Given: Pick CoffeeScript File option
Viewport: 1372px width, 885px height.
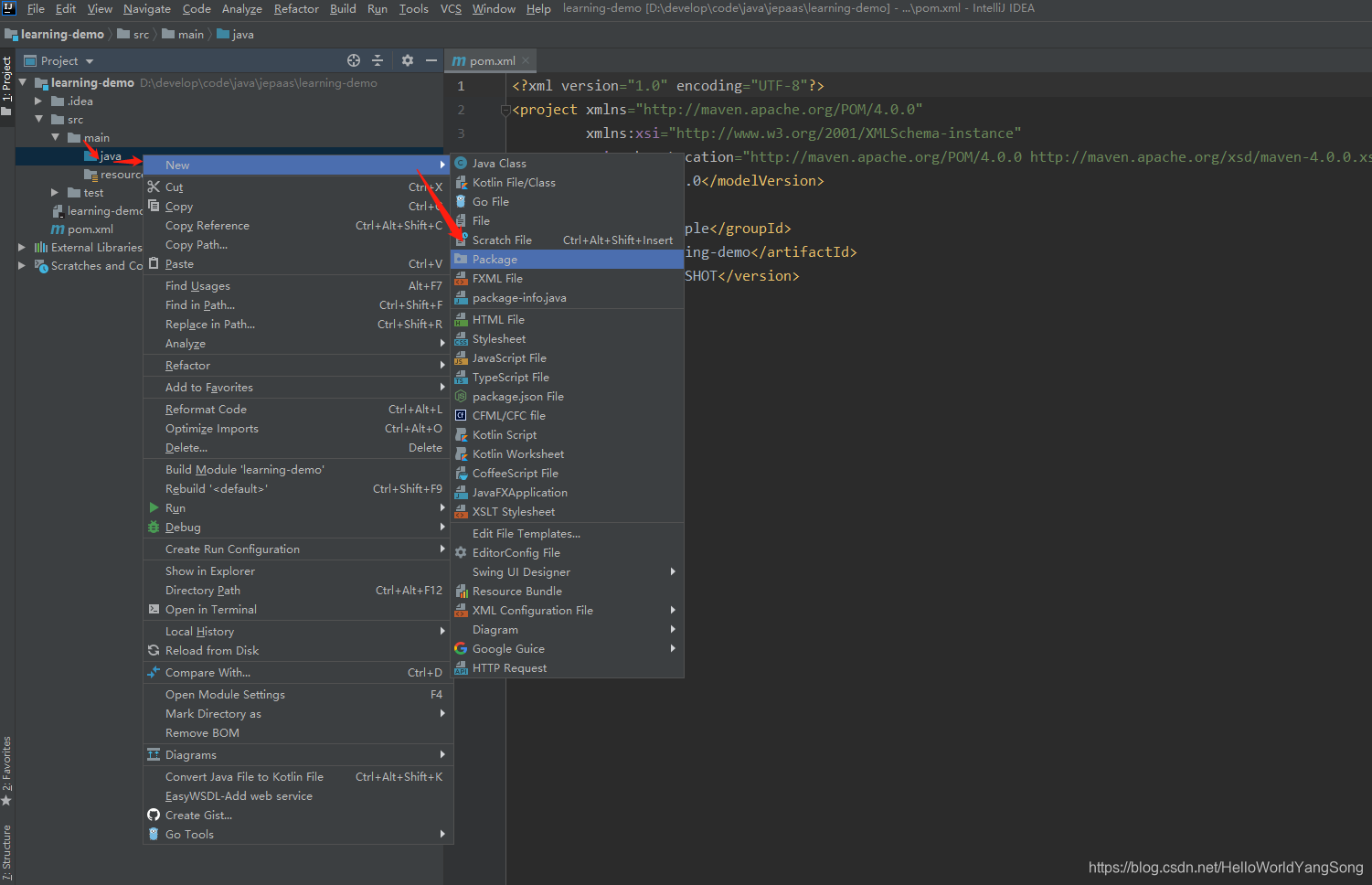Looking at the screenshot, I should point(568,473).
